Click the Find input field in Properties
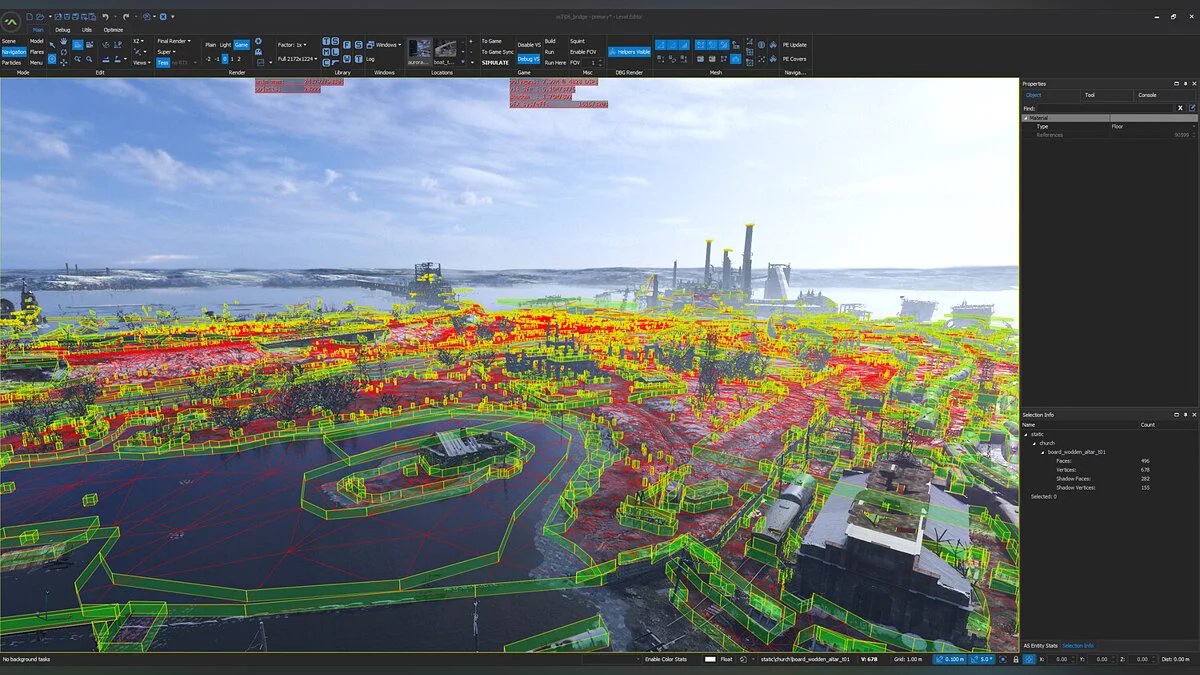The image size is (1200, 675). point(1104,107)
